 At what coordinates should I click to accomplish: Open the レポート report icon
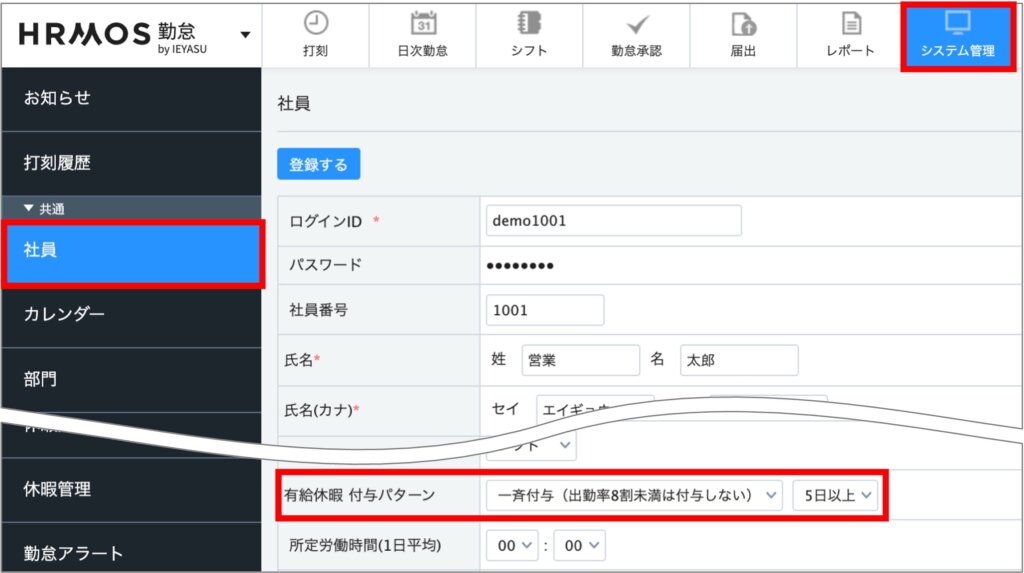[850, 24]
